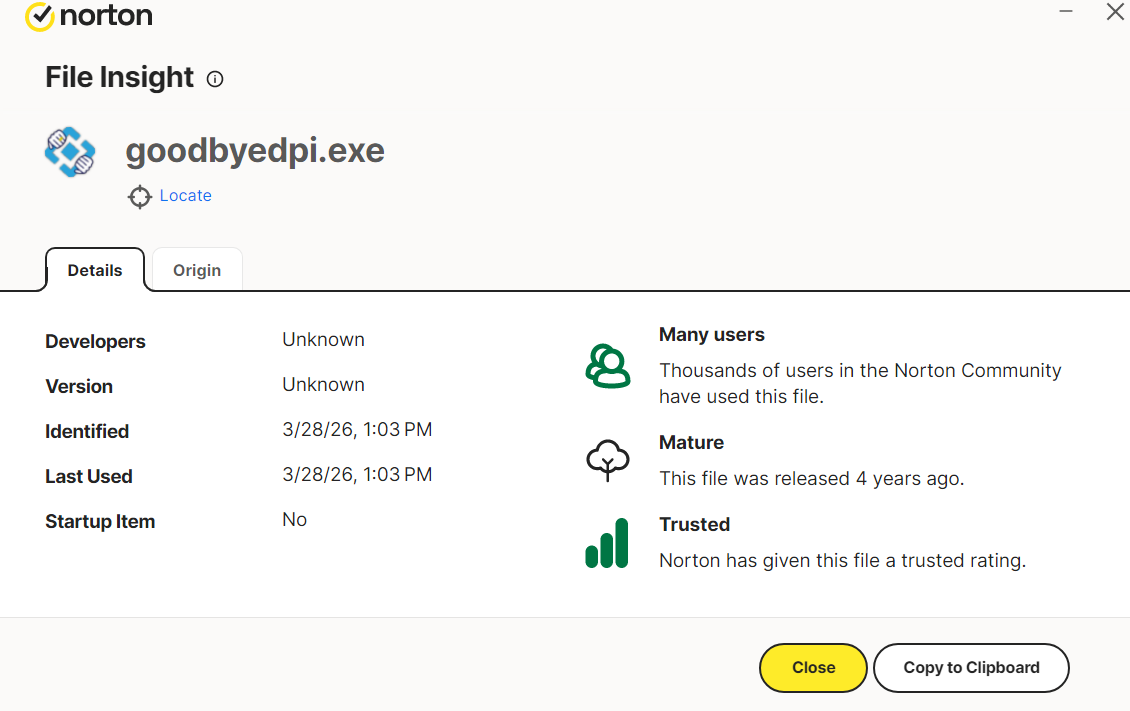Open the File Insight info icon
This screenshot has width=1130, height=711.
tap(215, 79)
